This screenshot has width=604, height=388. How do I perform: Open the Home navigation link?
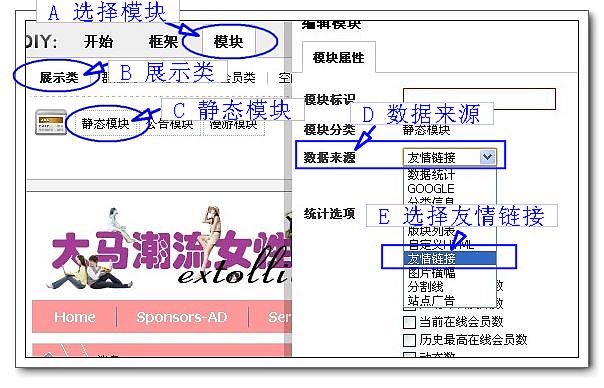[x=74, y=317]
